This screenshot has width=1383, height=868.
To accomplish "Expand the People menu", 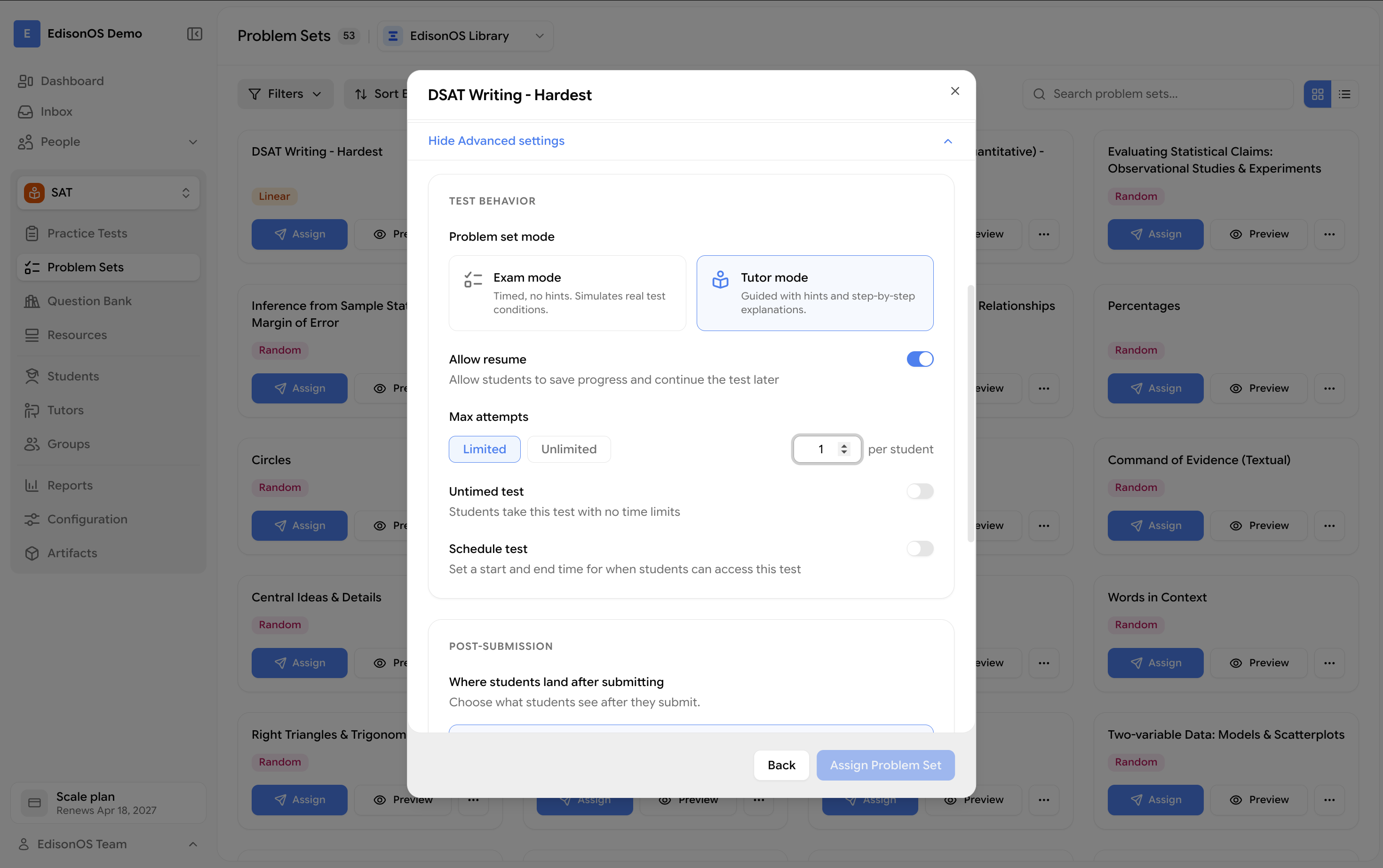I will (x=108, y=142).
